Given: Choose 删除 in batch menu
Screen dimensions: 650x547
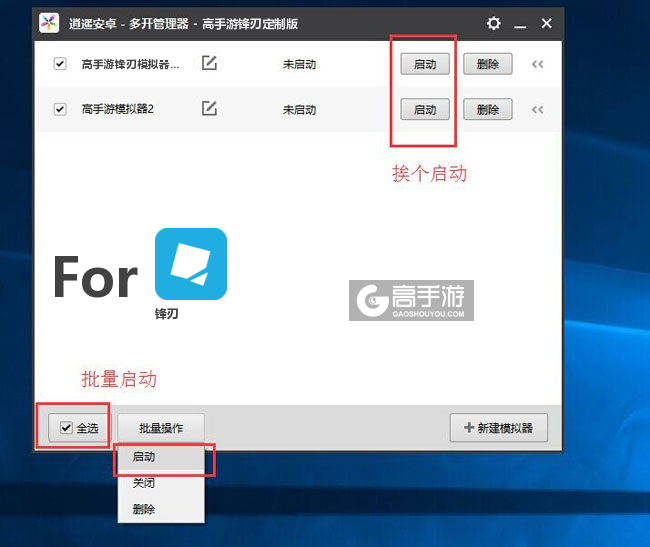Looking at the screenshot, I should (x=161, y=509).
